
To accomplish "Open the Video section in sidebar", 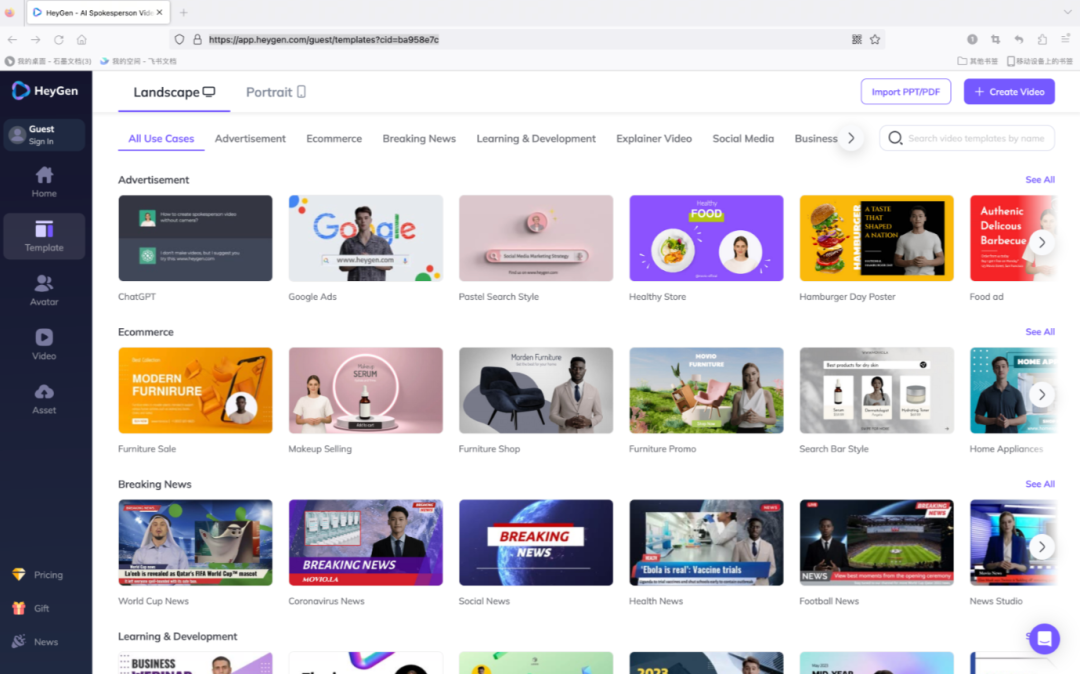I will pos(44,344).
